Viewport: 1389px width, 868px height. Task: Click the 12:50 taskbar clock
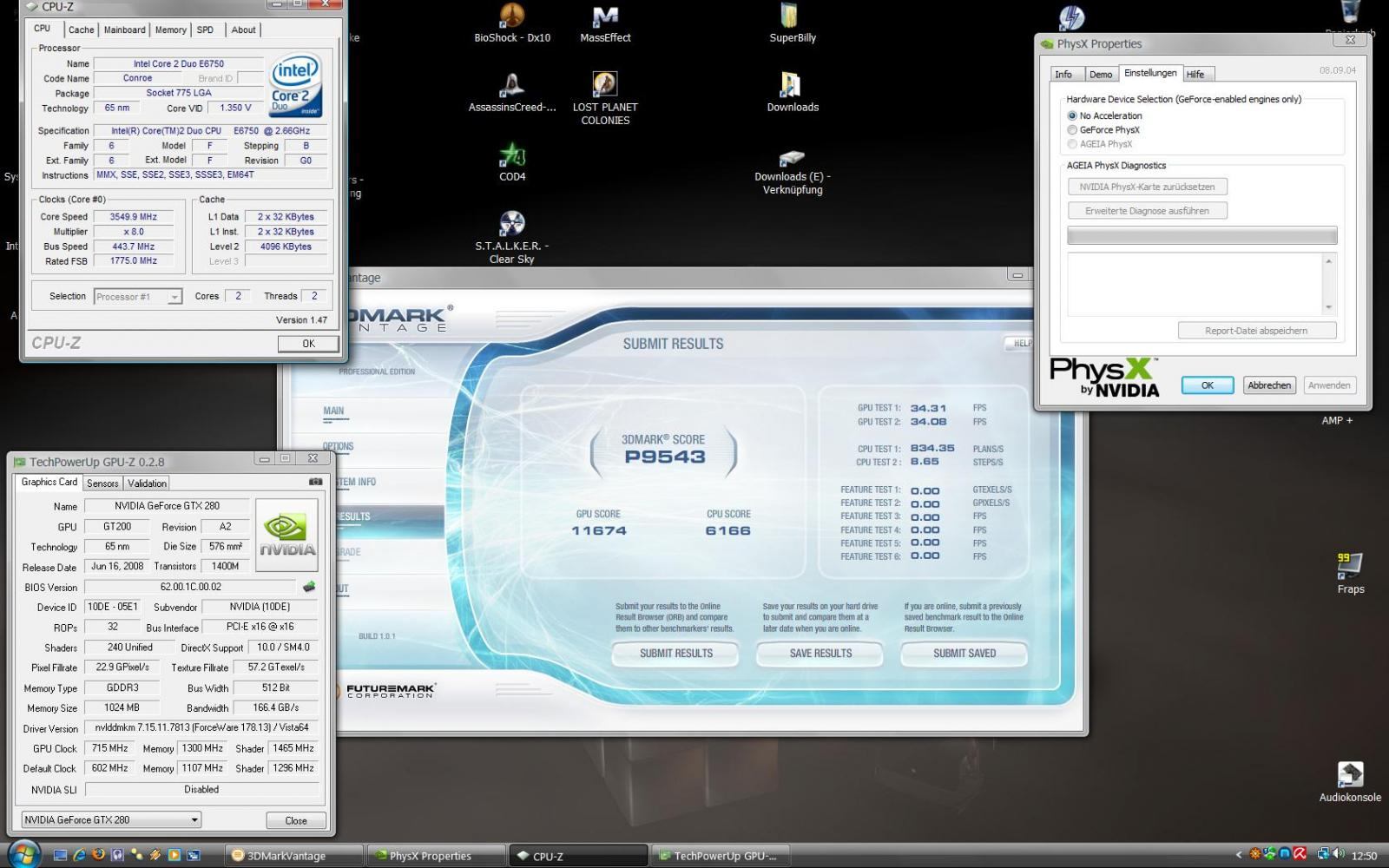click(1364, 856)
